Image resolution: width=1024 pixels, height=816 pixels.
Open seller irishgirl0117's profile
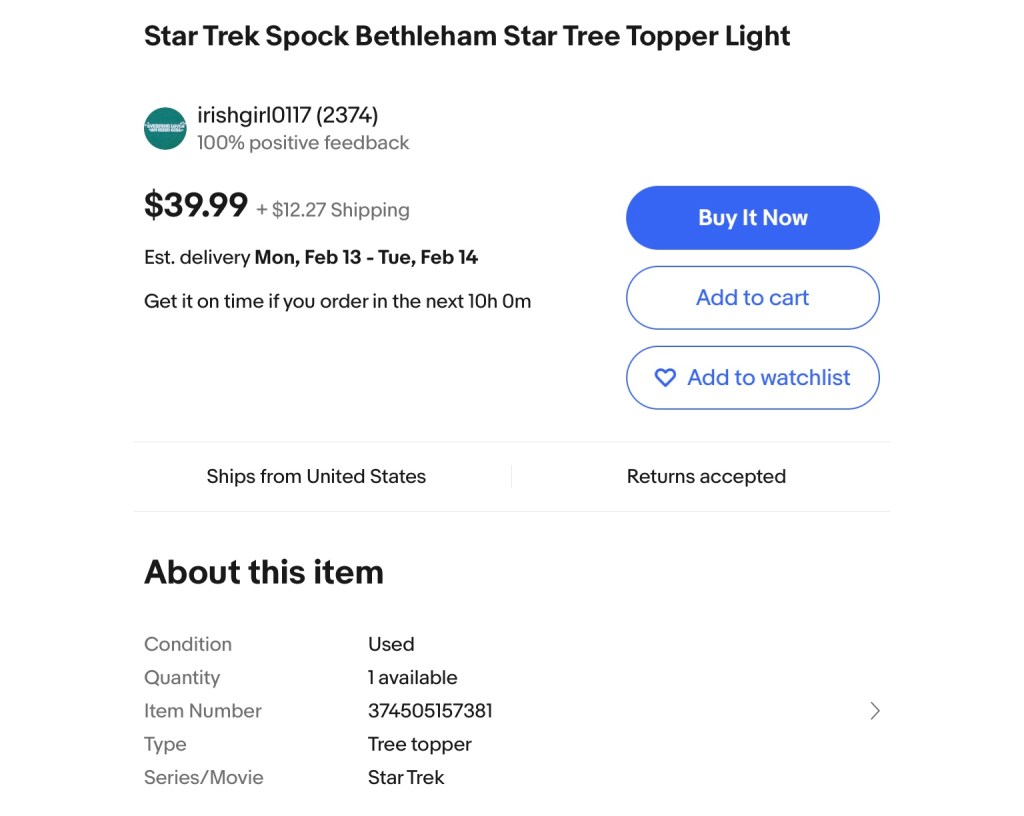point(287,115)
